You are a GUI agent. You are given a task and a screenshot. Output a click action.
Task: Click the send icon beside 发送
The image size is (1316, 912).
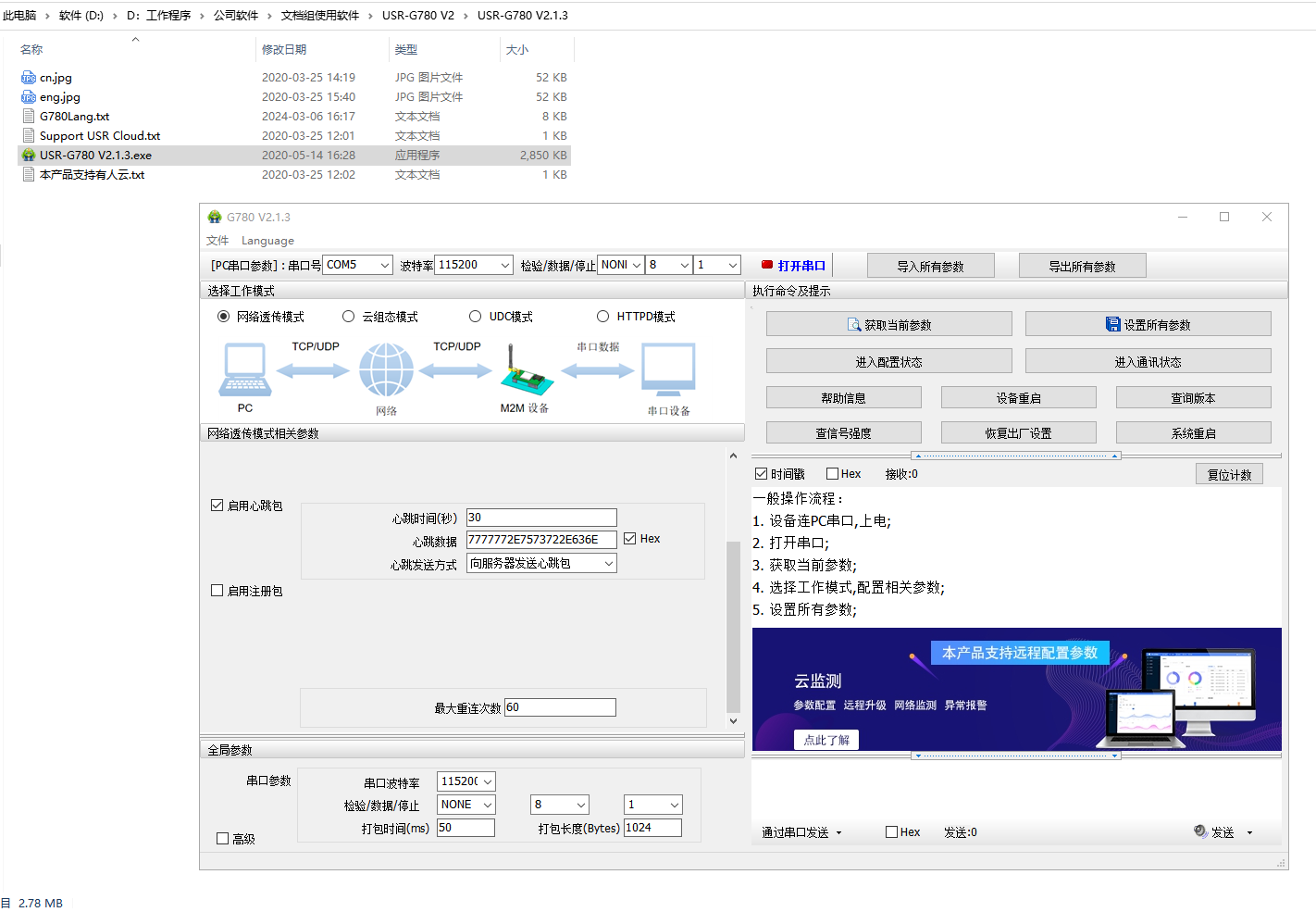[1200, 831]
